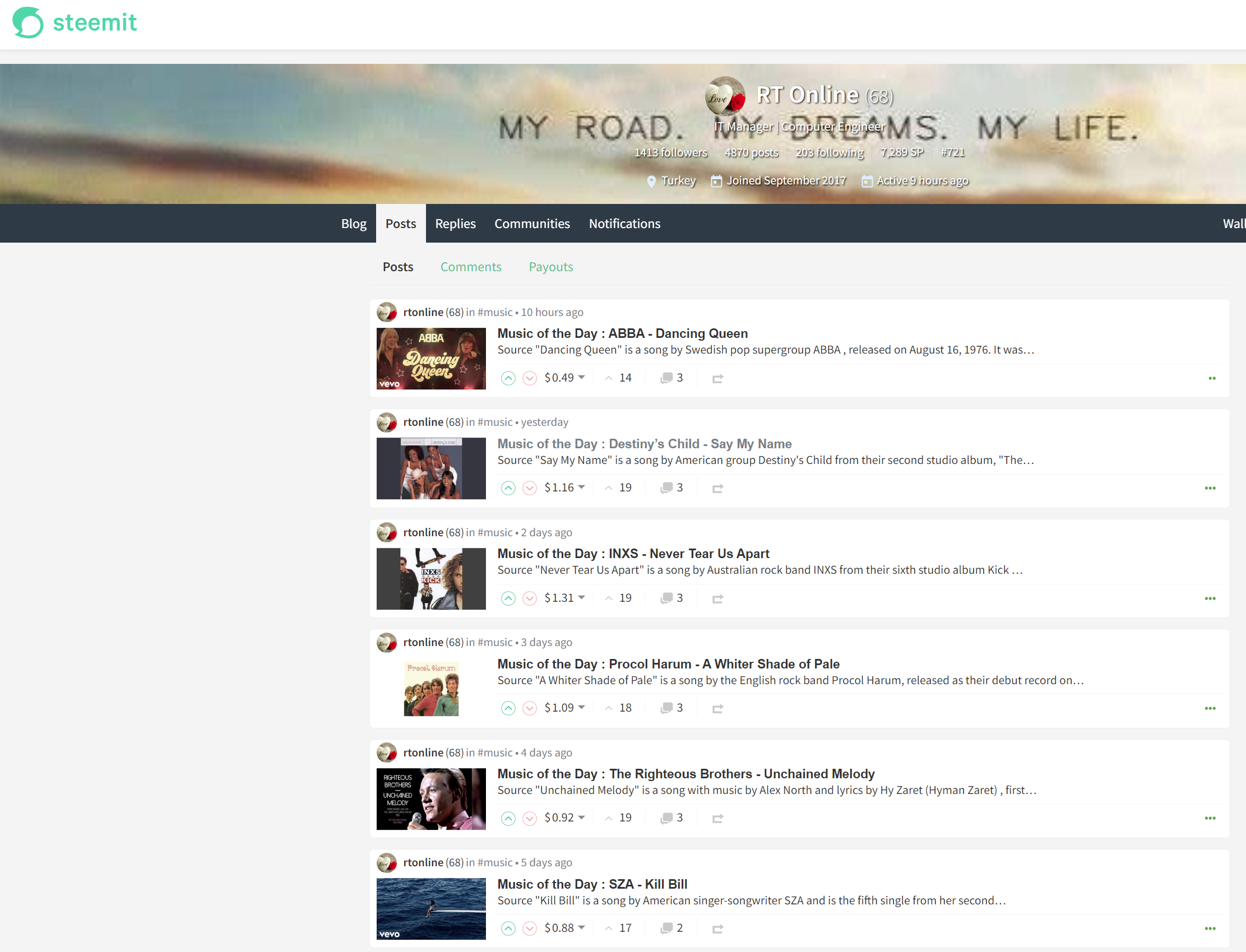Expand the $1.16 payout dropdown
The height and width of the screenshot is (952, 1246).
pos(564,488)
